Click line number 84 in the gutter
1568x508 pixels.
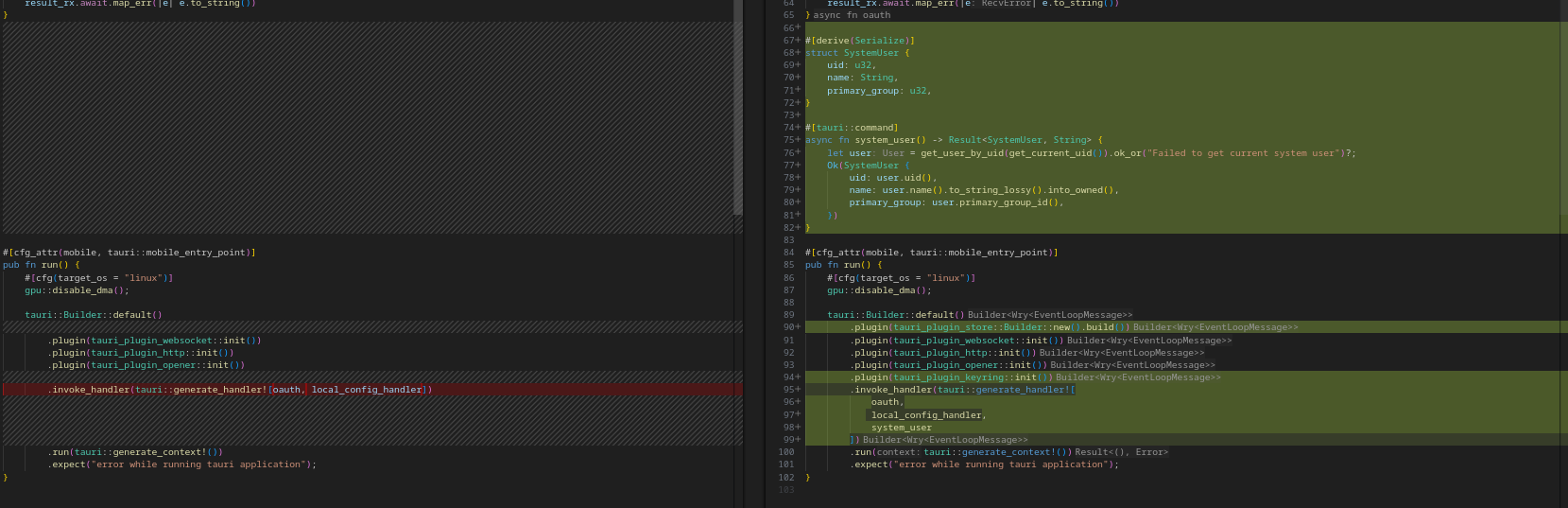788,253
